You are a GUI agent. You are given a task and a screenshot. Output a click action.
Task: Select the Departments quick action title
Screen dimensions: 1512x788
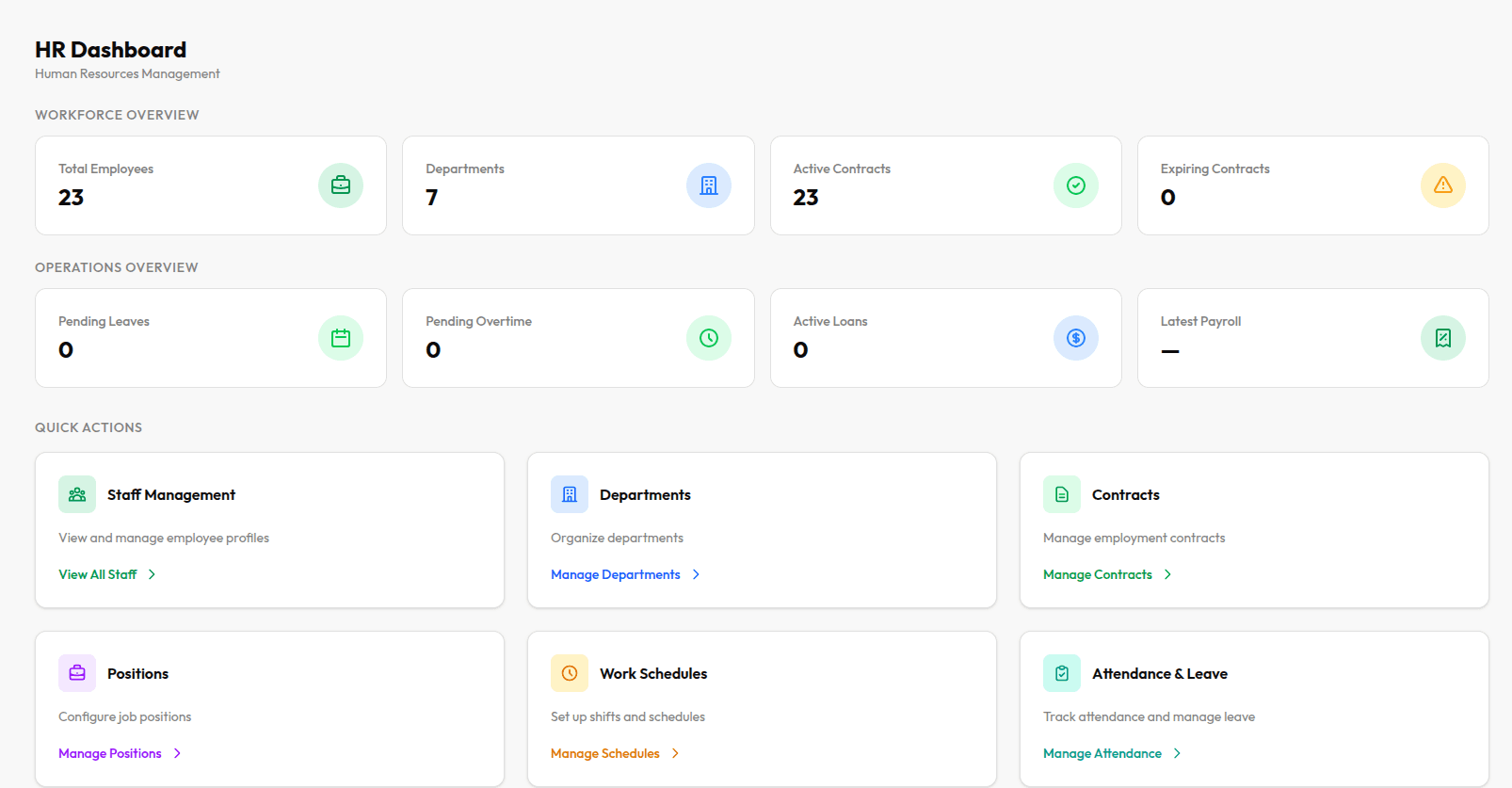pyautogui.click(x=645, y=494)
